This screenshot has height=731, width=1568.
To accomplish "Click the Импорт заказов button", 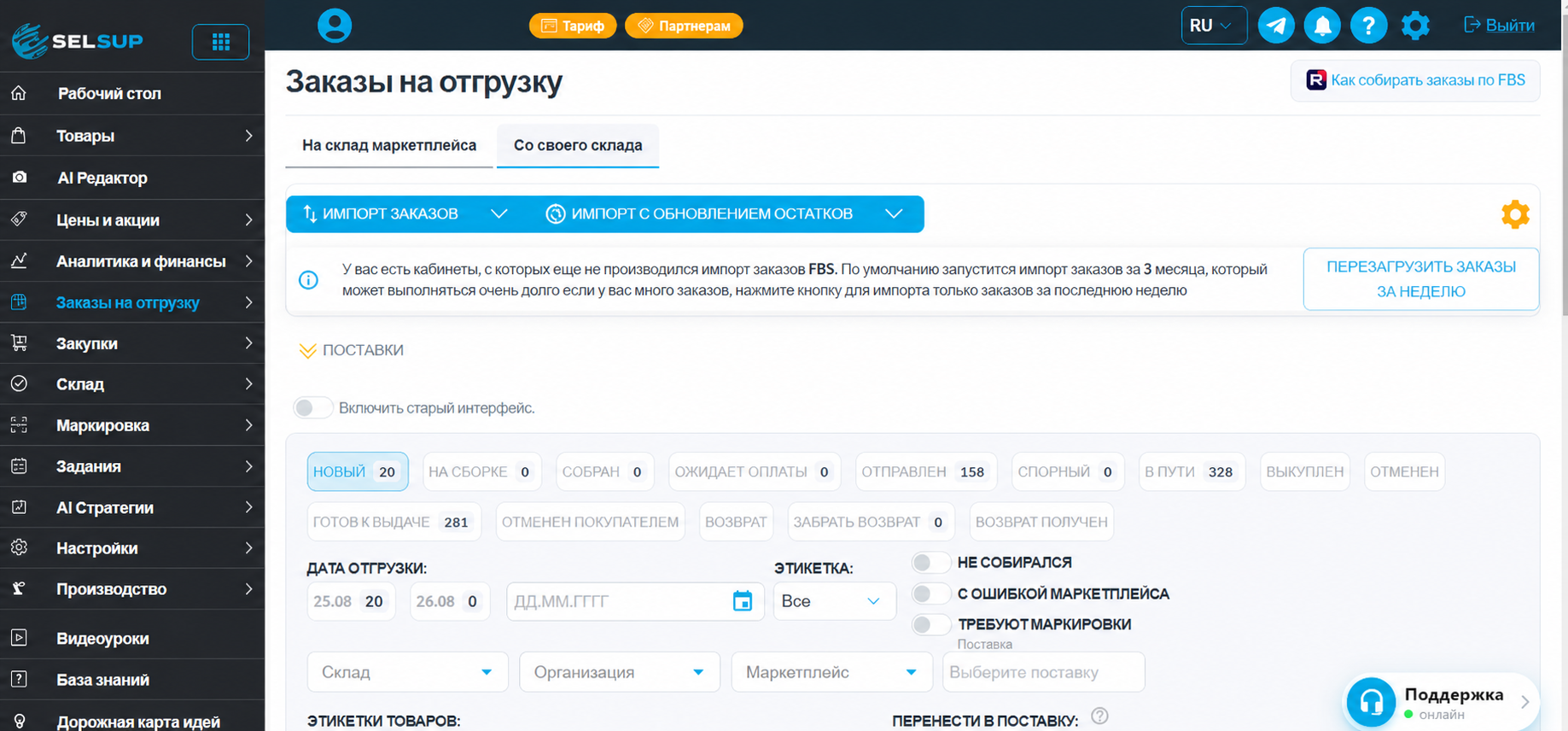I will (x=382, y=213).
